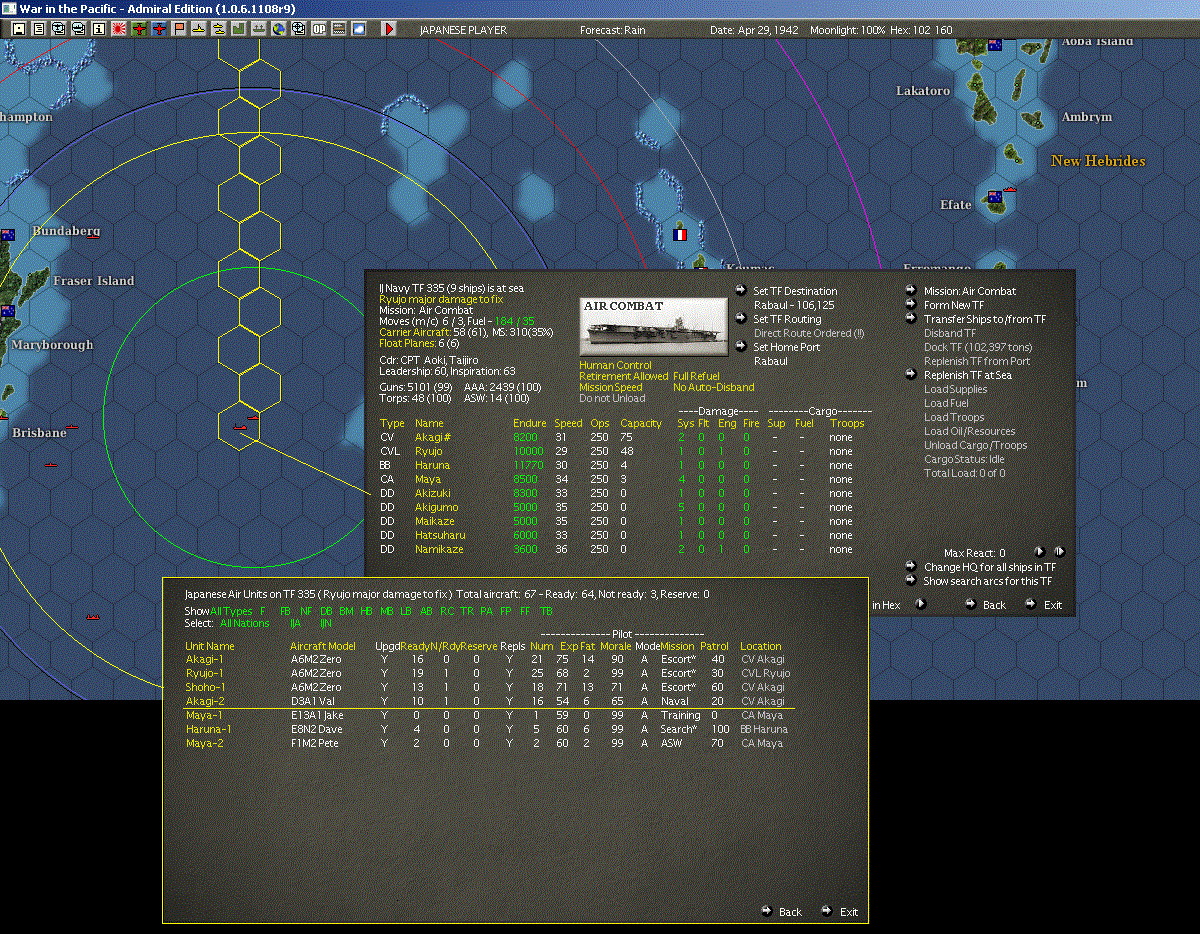Sort air units by Patrol column
The height and width of the screenshot is (934, 1200).
tap(713, 646)
